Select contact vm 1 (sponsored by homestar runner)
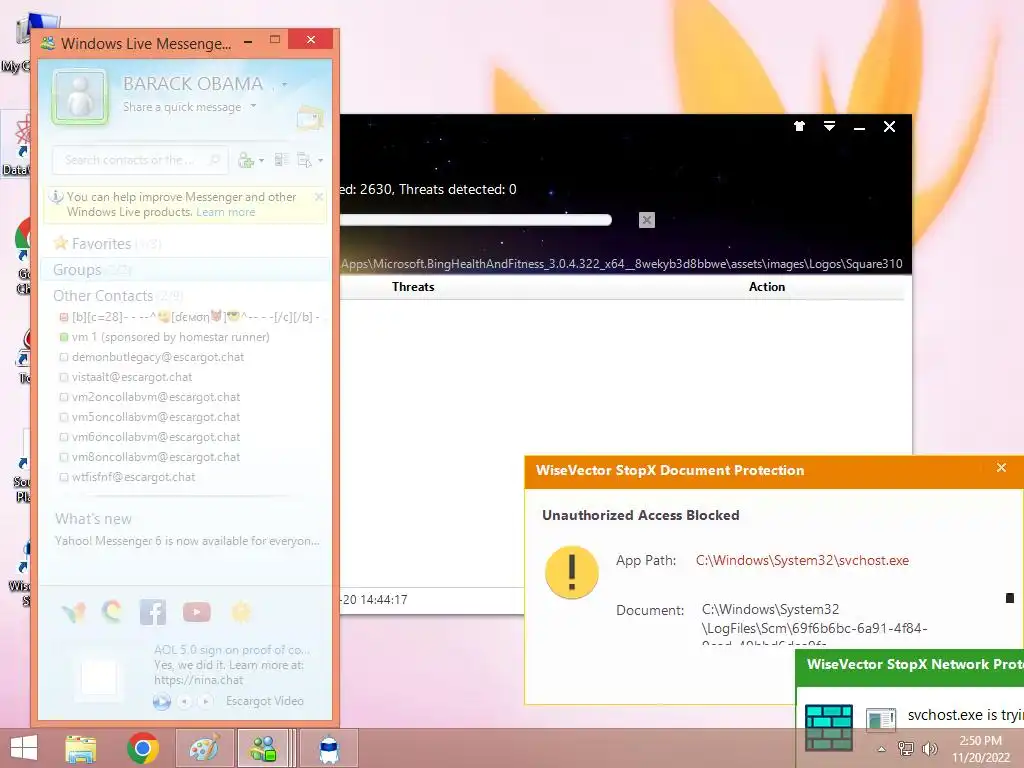 point(165,337)
